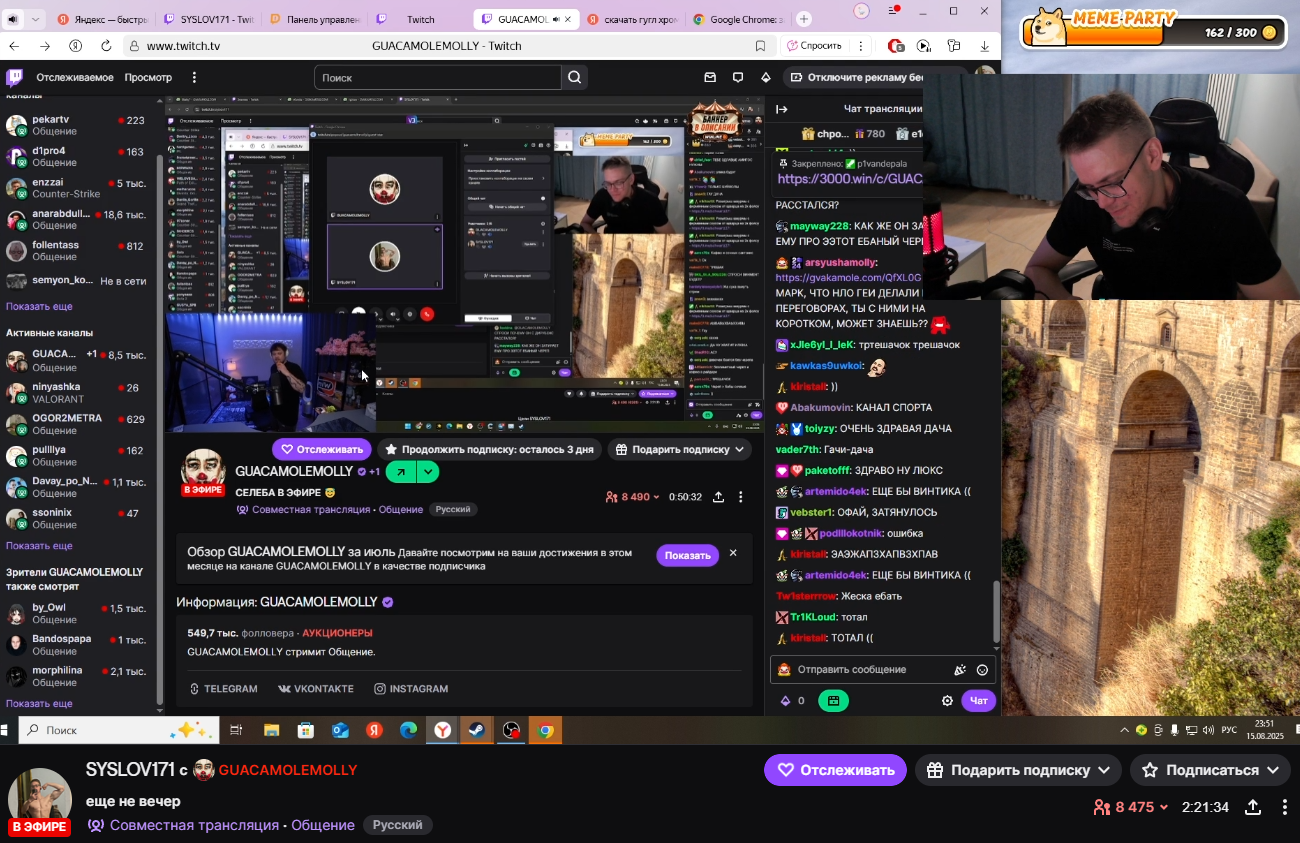Click the purple Чат send button
The image size is (1300, 843).
[979, 701]
